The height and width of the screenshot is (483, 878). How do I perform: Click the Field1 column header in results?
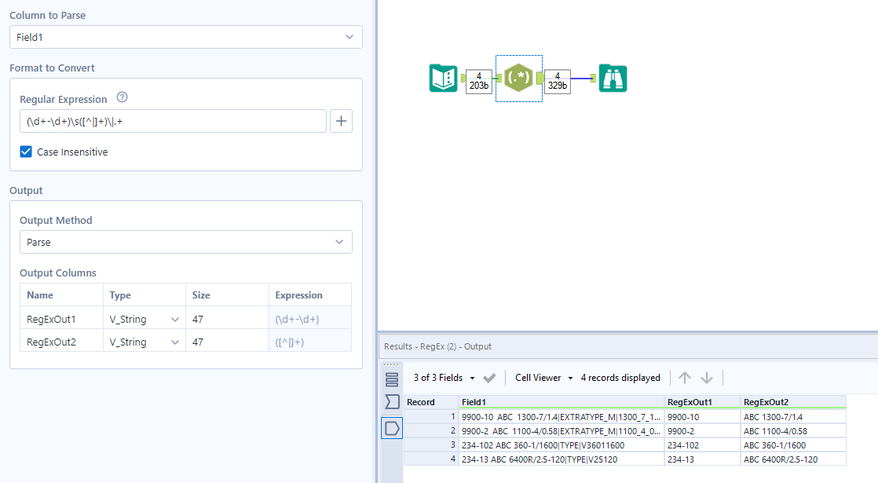pyautogui.click(x=562, y=402)
